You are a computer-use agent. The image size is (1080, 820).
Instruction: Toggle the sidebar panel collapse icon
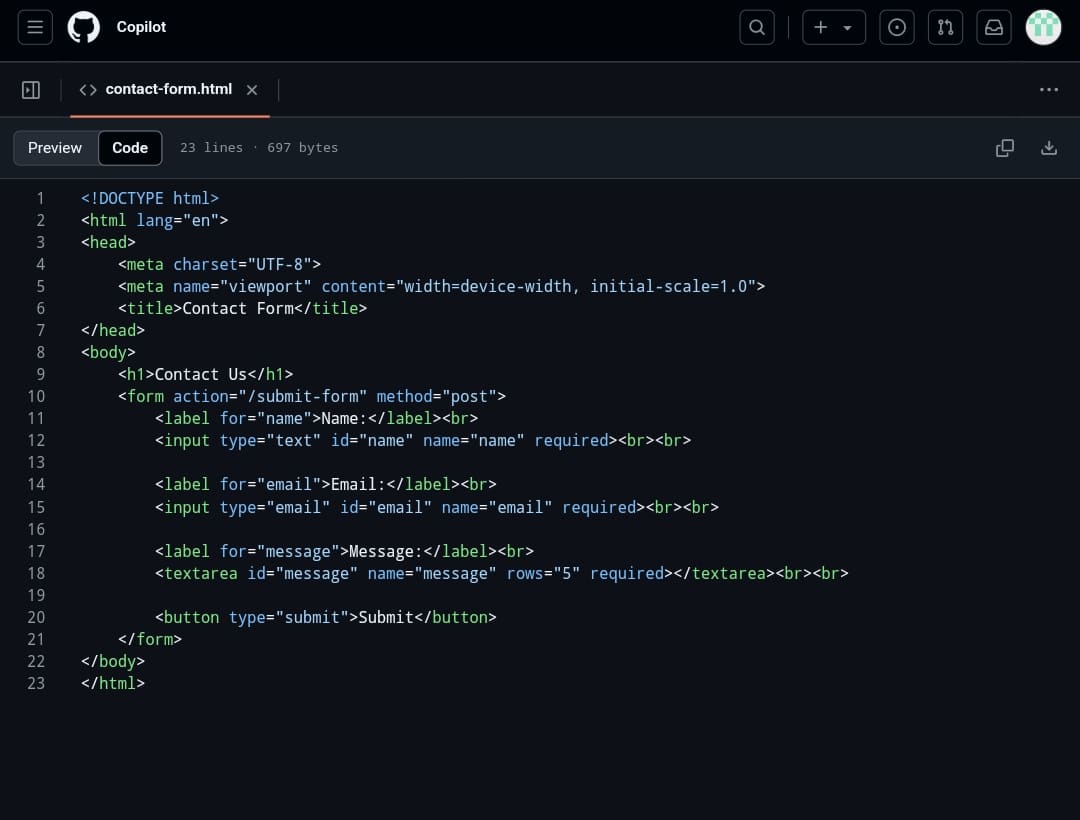click(x=31, y=90)
